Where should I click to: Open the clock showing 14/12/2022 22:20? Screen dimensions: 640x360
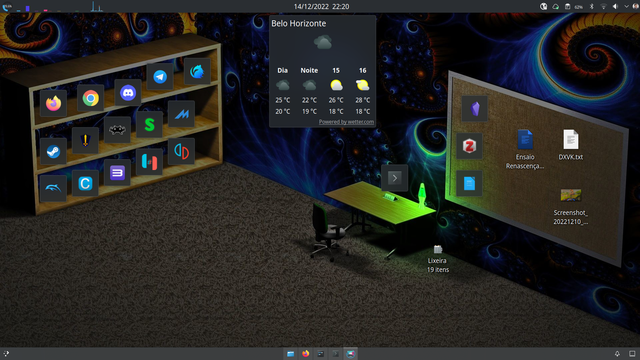click(x=321, y=7)
